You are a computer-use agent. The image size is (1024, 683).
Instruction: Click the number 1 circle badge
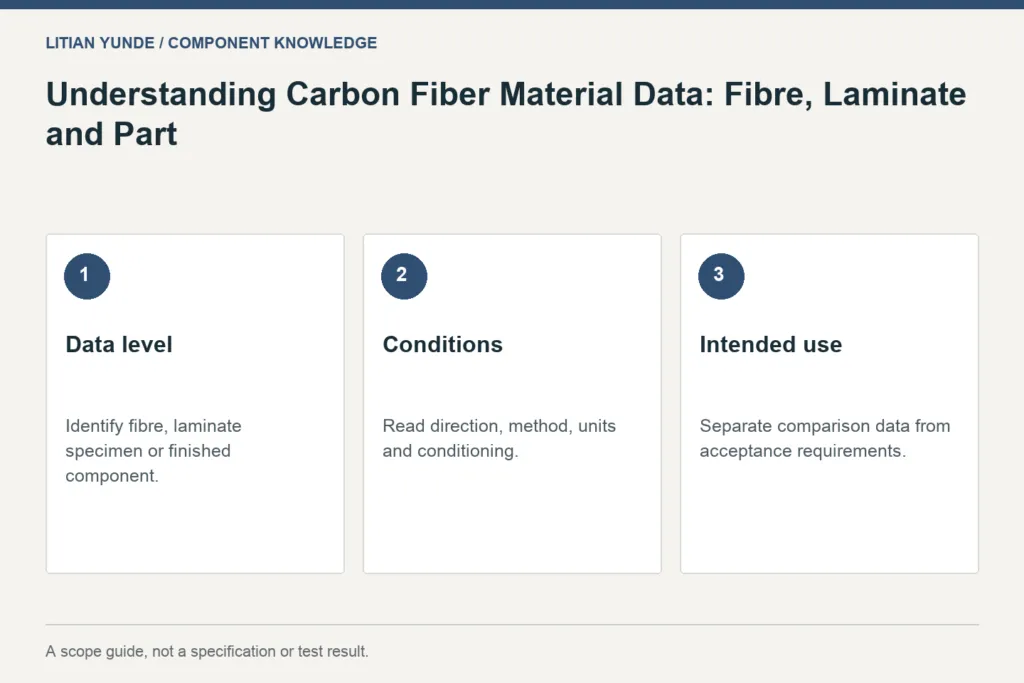87,276
